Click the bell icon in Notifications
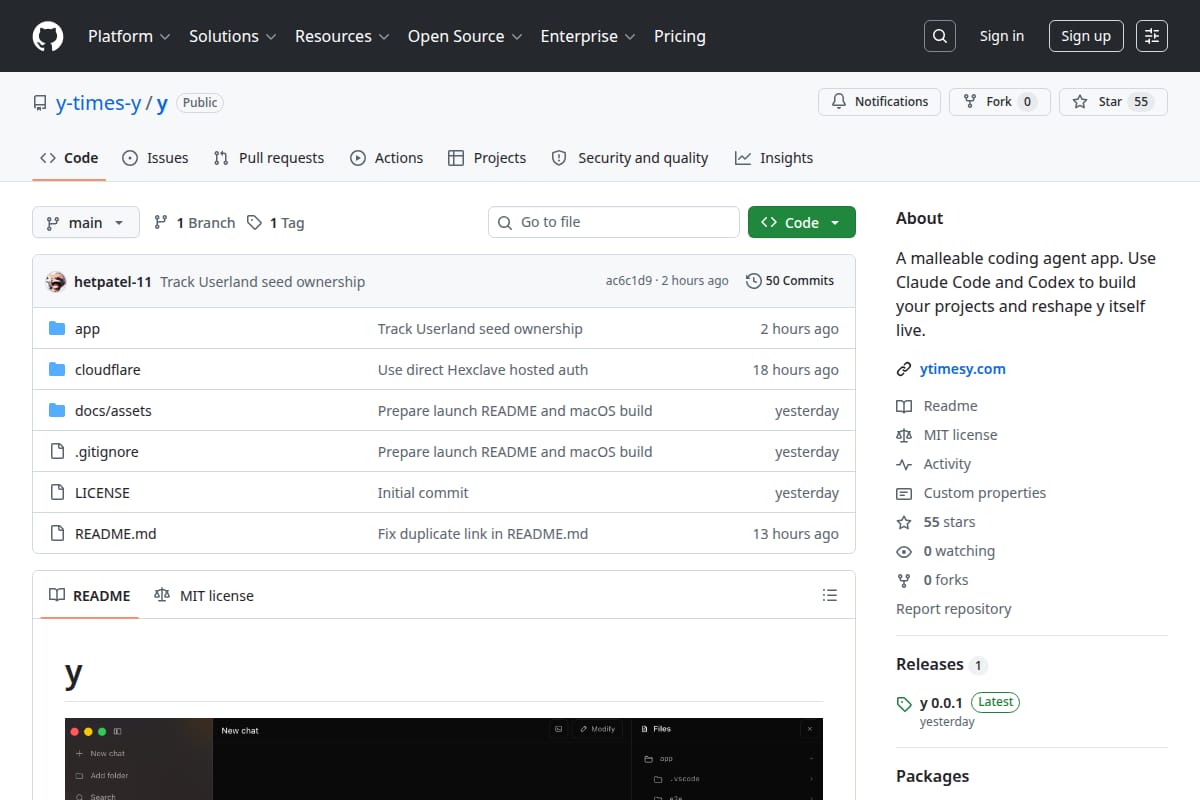1200x800 pixels. pyautogui.click(x=839, y=102)
